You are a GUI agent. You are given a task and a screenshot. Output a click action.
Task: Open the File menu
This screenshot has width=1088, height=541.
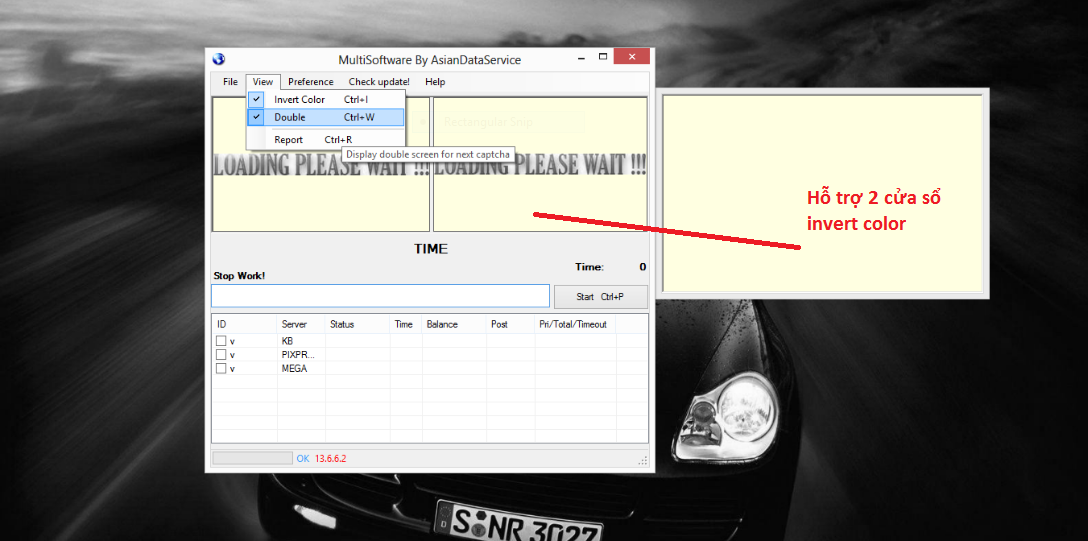click(x=230, y=82)
